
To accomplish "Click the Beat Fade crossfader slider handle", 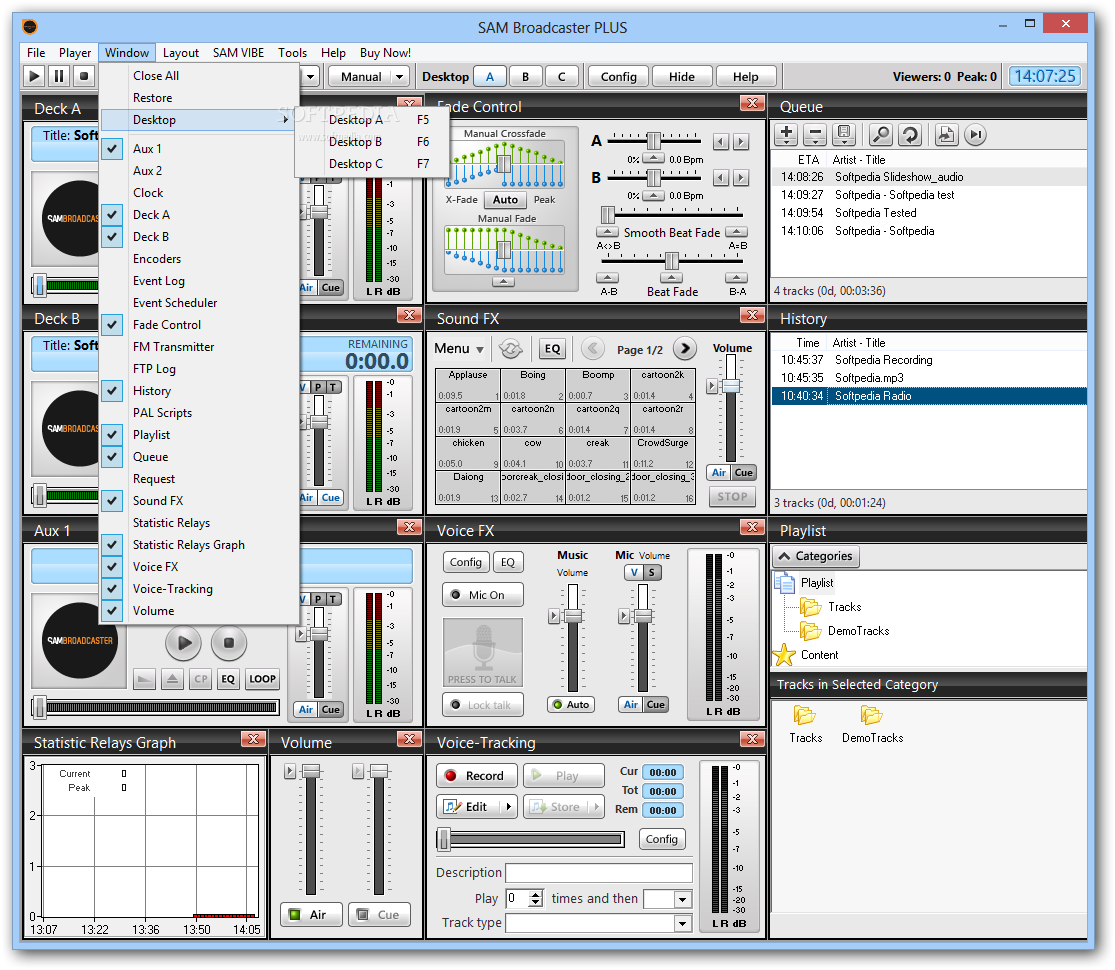I will tap(671, 261).
